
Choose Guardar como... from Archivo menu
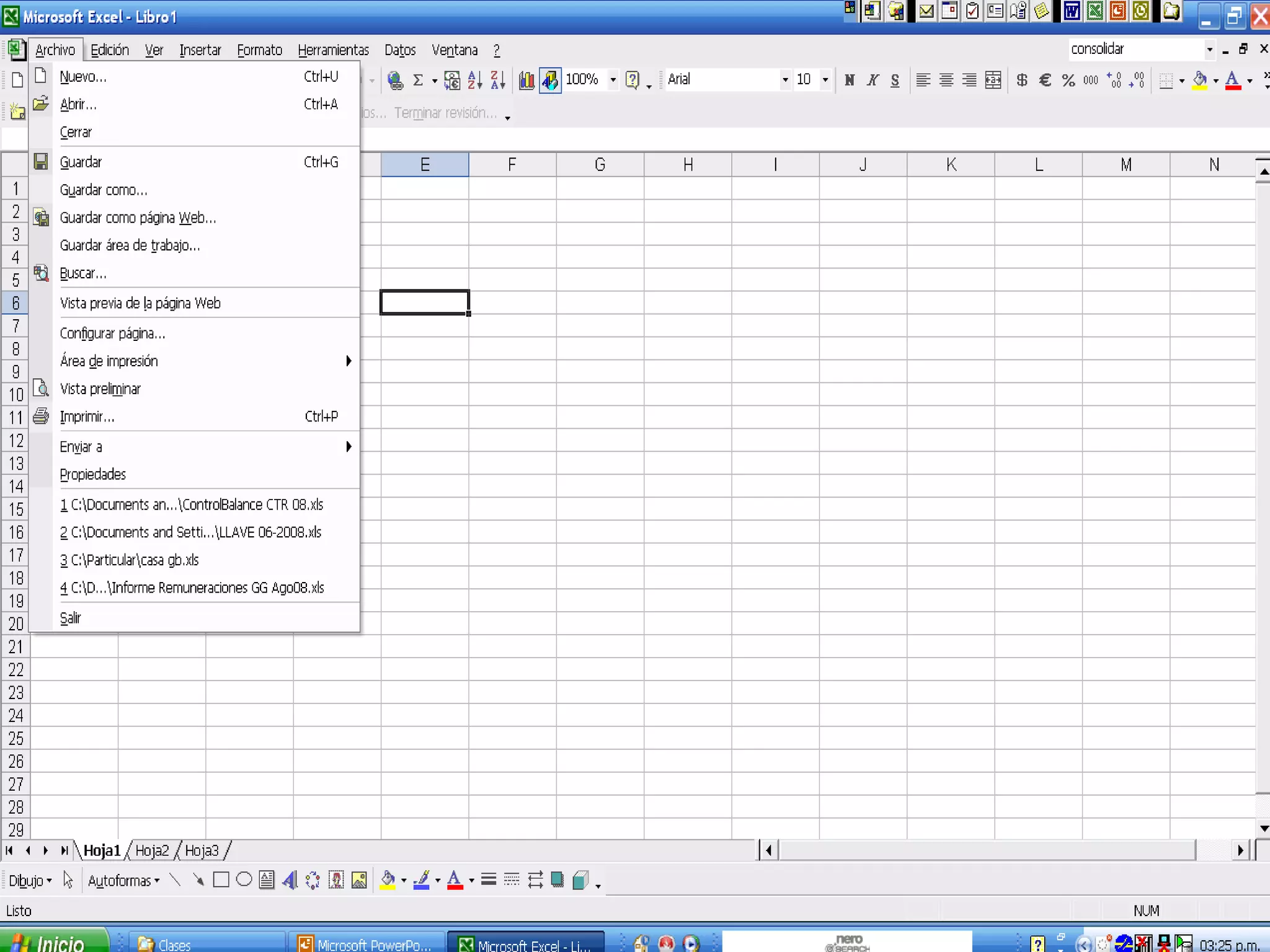104,190
